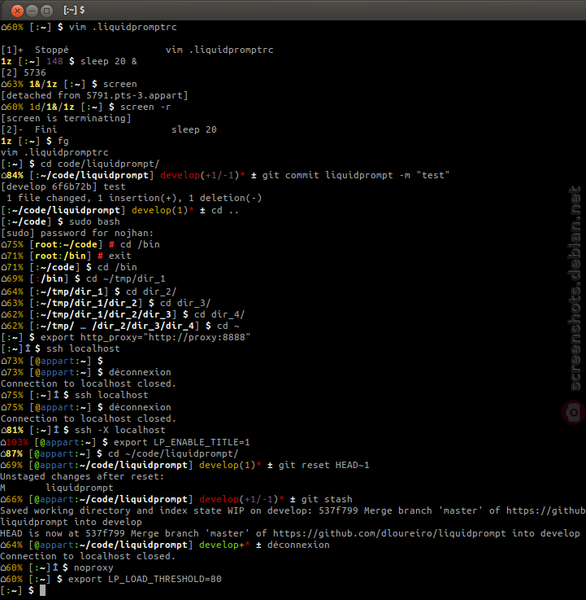The height and width of the screenshot is (600, 586).
Task: Click the red 103% load indicator
Action: pyautogui.click(x=15, y=442)
